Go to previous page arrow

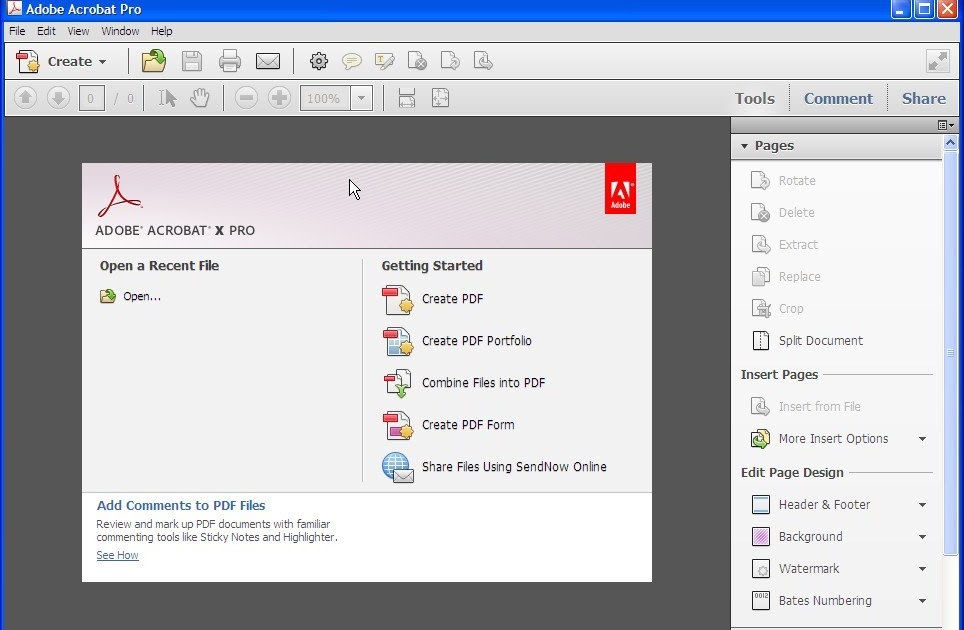[x=25, y=98]
